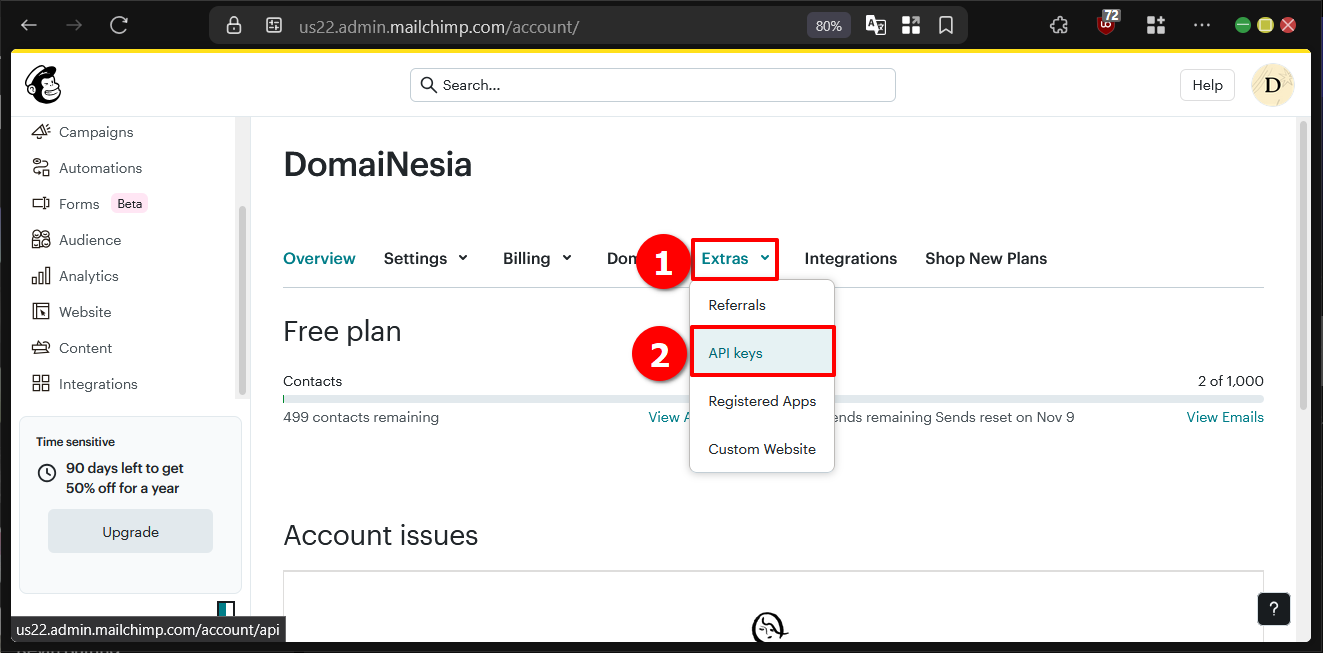The height and width of the screenshot is (653, 1323).
Task: Collapse the open Extras dropdown
Action: click(734, 258)
